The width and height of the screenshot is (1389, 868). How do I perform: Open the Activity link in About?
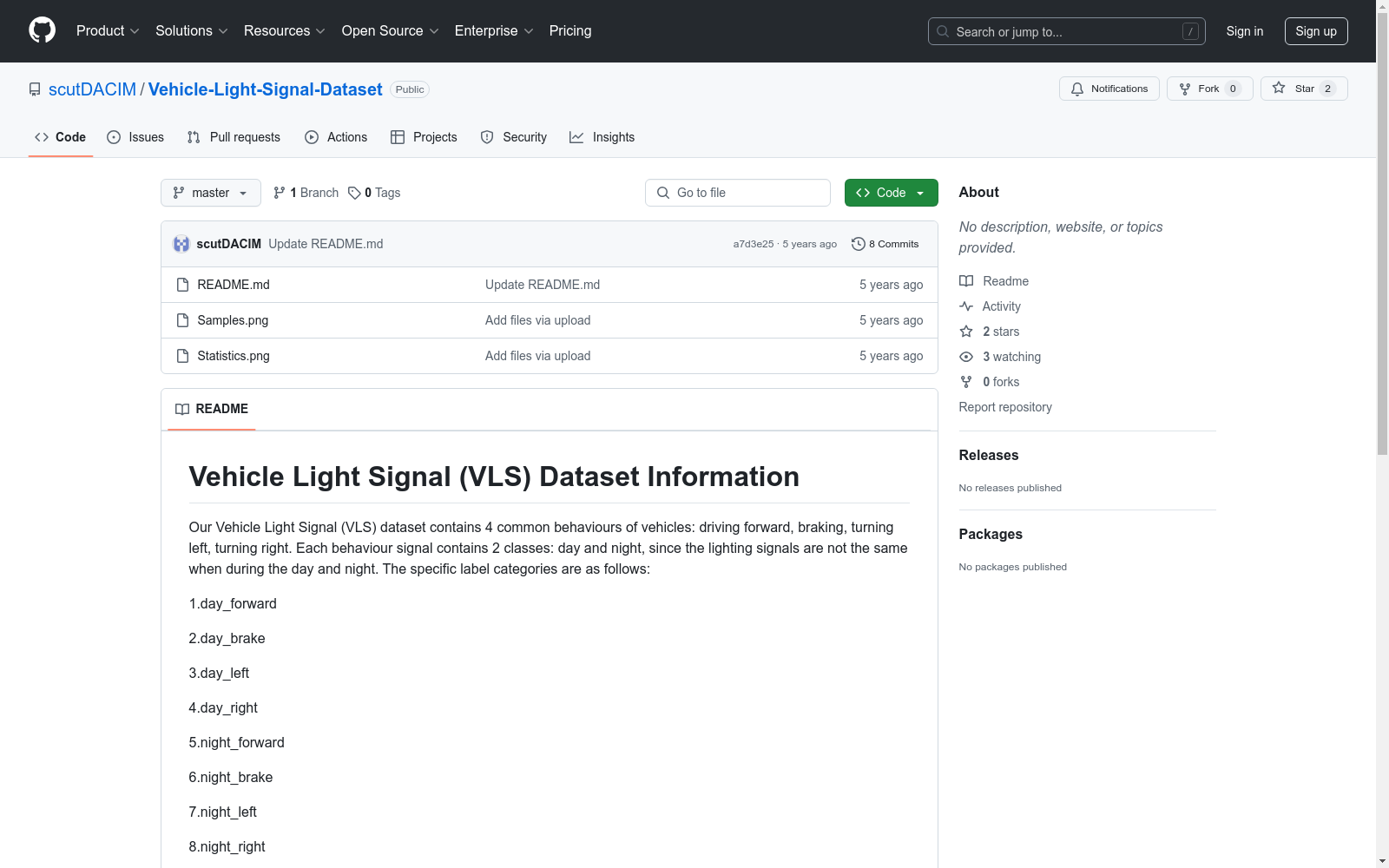click(990, 306)
